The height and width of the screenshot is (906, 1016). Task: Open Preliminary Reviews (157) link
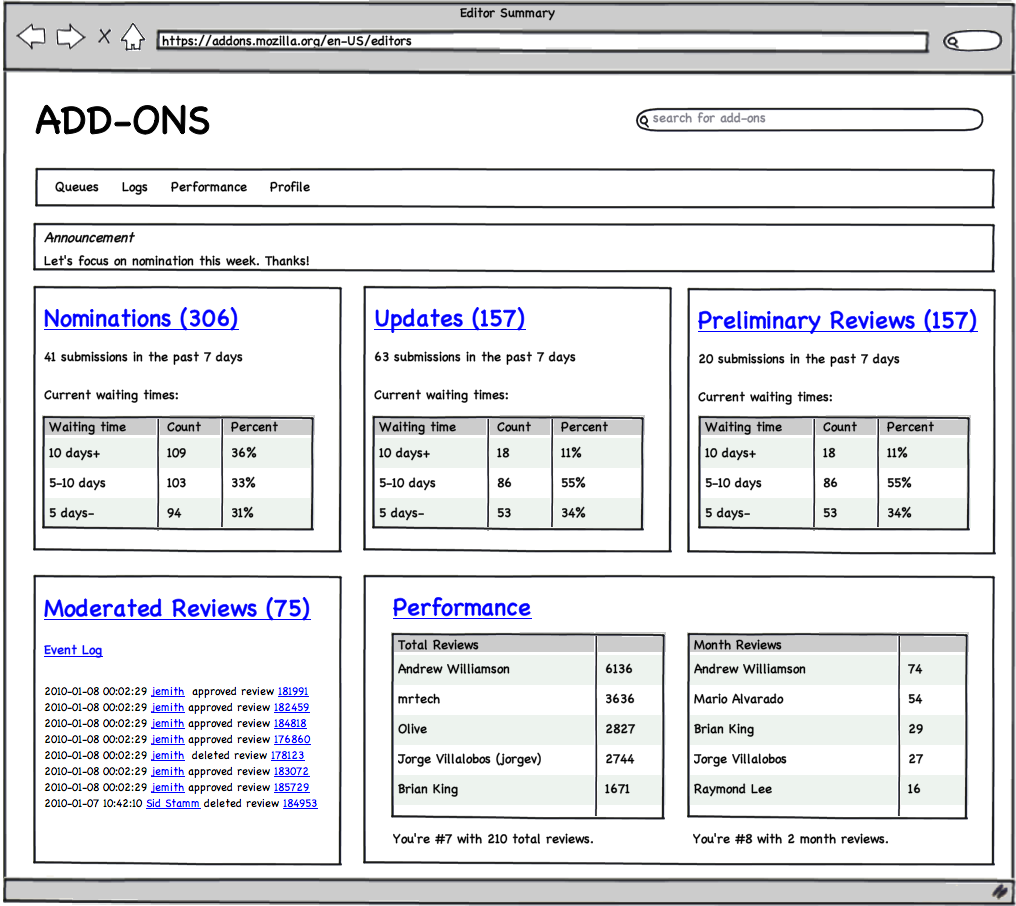click(837, 320)
